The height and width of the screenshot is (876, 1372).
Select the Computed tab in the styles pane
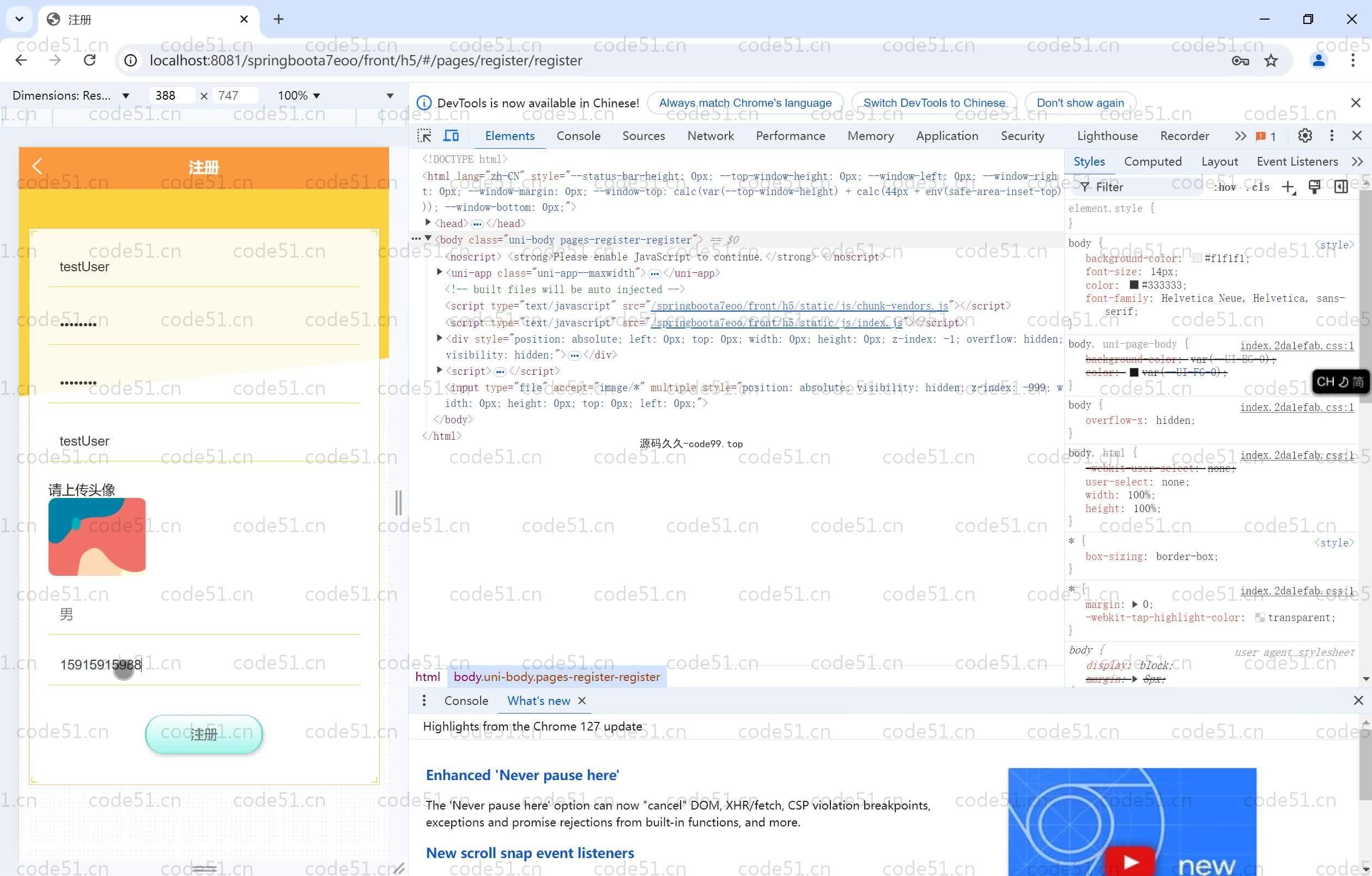click(x=1152, y=162)
